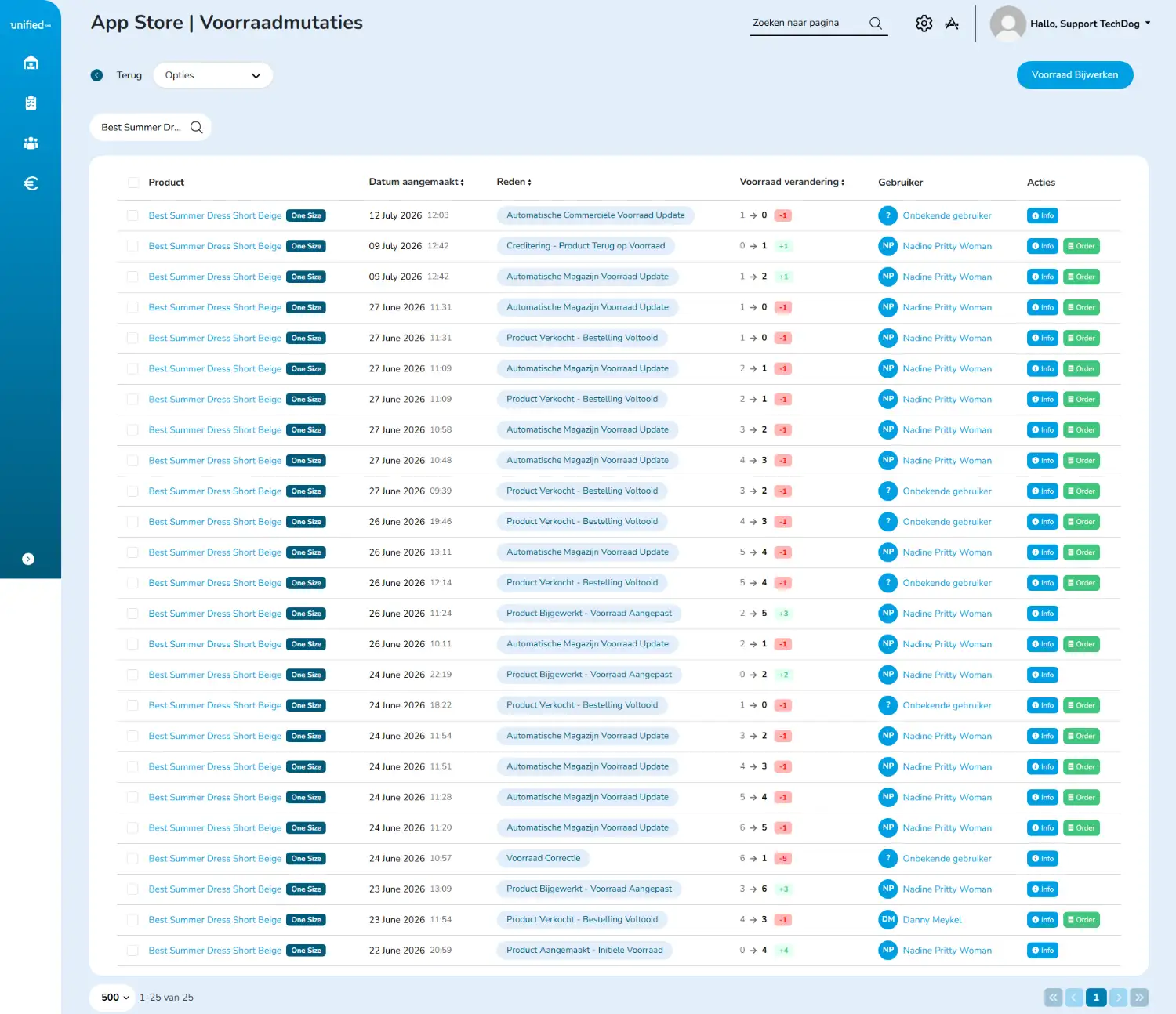Open the home icon in sidebar
The height and width of the screenshot is (1014, 1176).
click(x=31, y=63)
